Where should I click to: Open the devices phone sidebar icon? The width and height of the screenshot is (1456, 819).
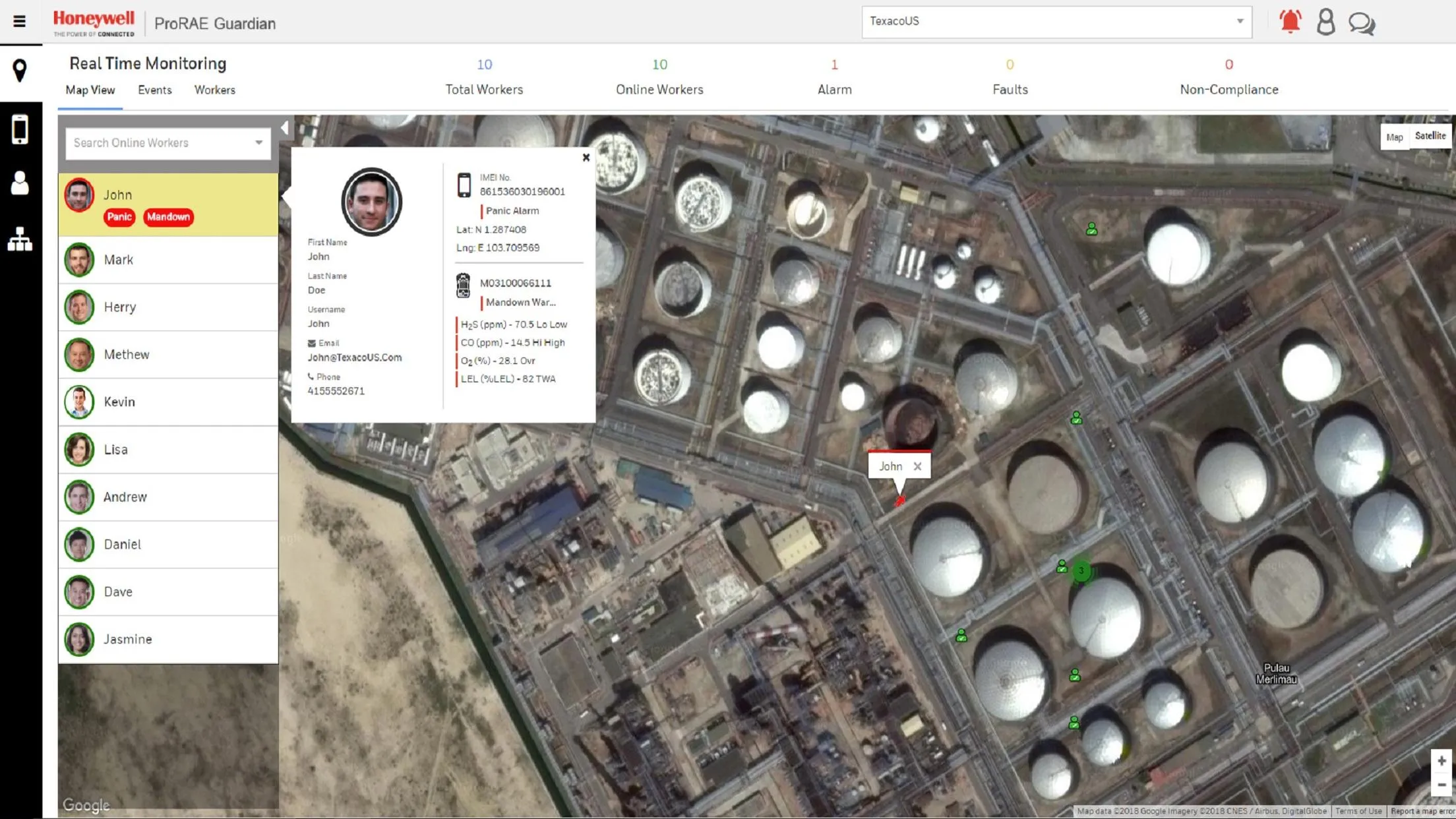20,129
